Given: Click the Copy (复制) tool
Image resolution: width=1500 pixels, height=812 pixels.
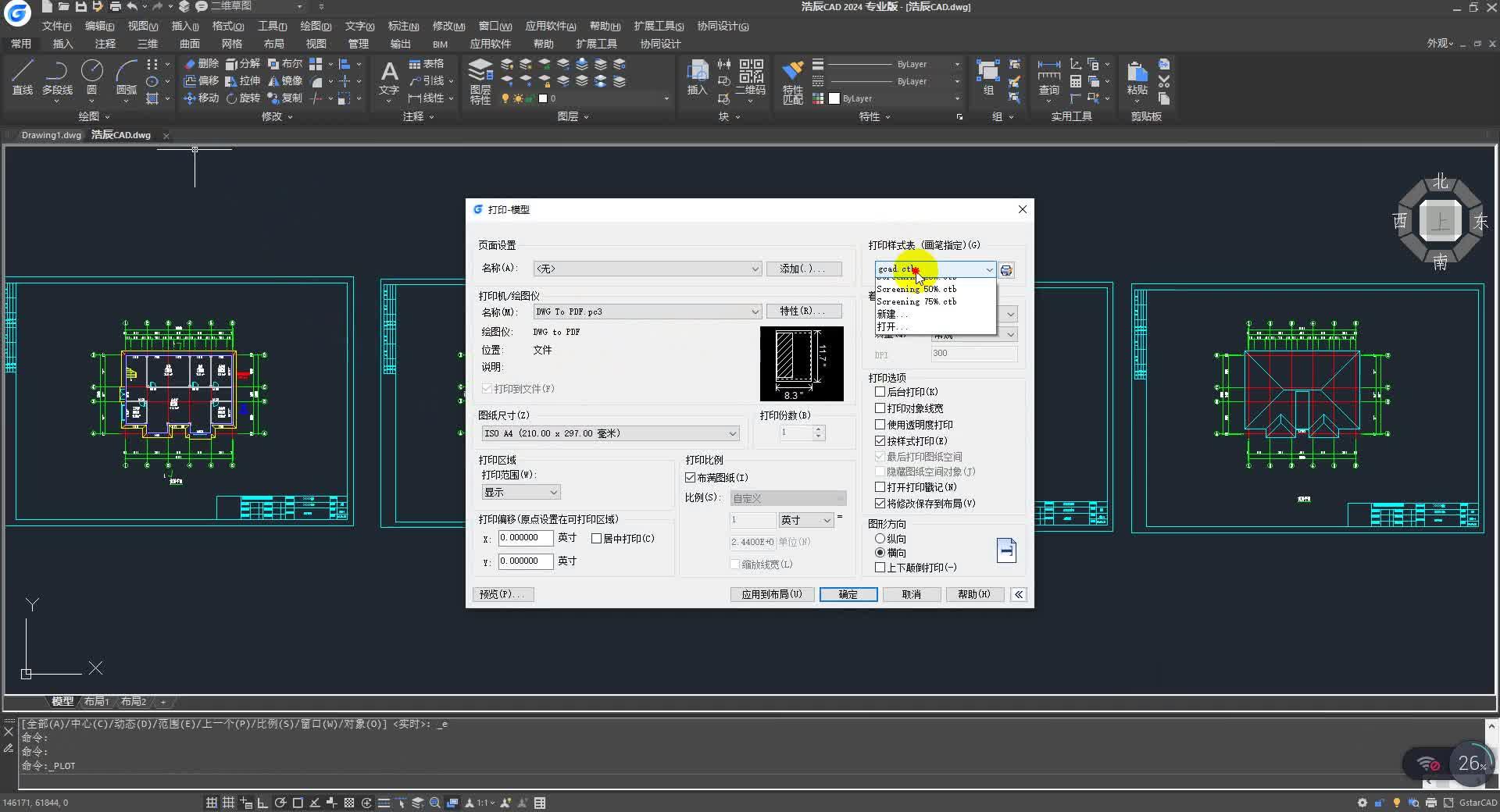Looking at the screenshot, I should point(284,98).
